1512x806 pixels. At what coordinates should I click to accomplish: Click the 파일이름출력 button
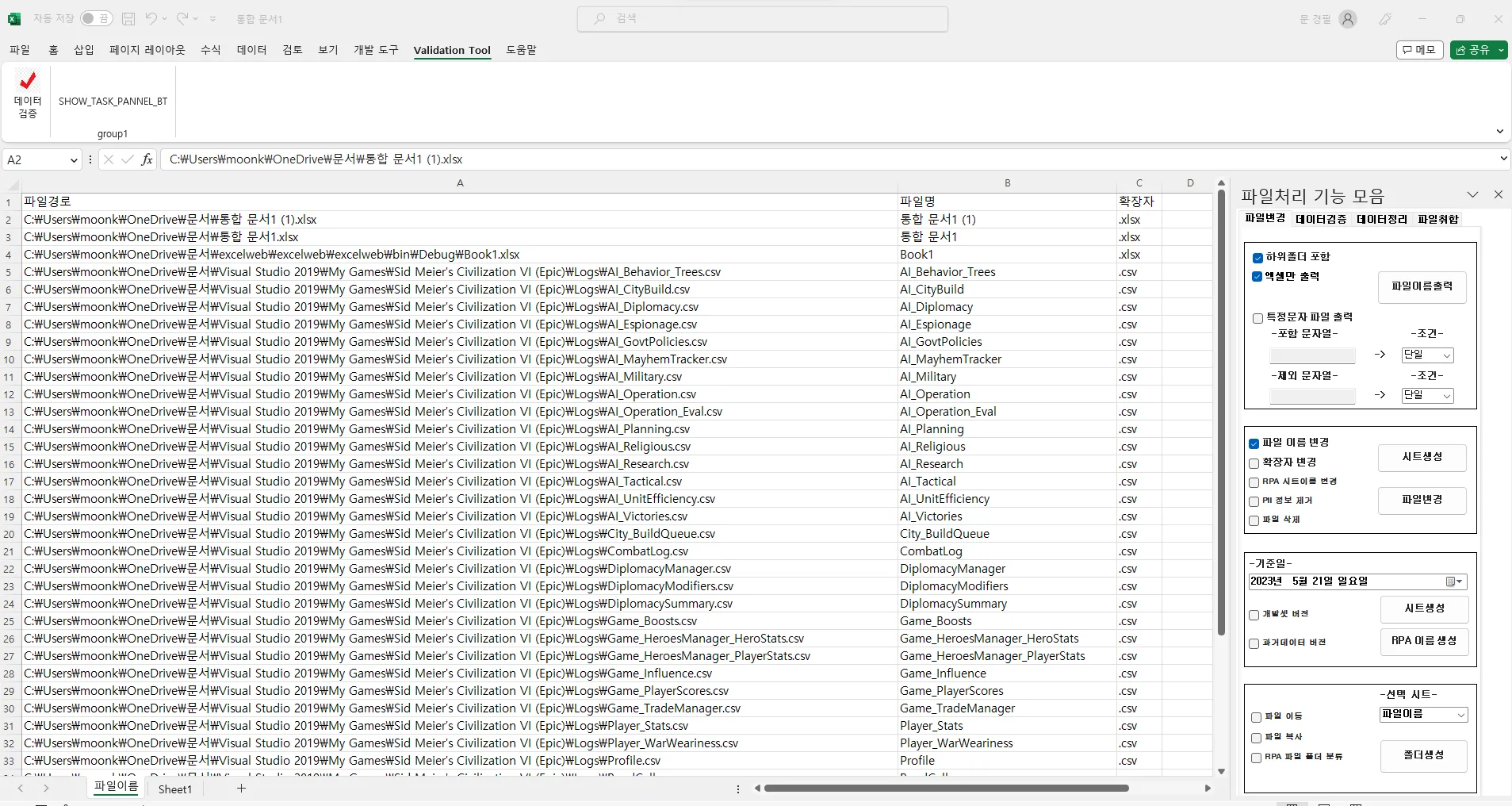tap(1422, 286)
